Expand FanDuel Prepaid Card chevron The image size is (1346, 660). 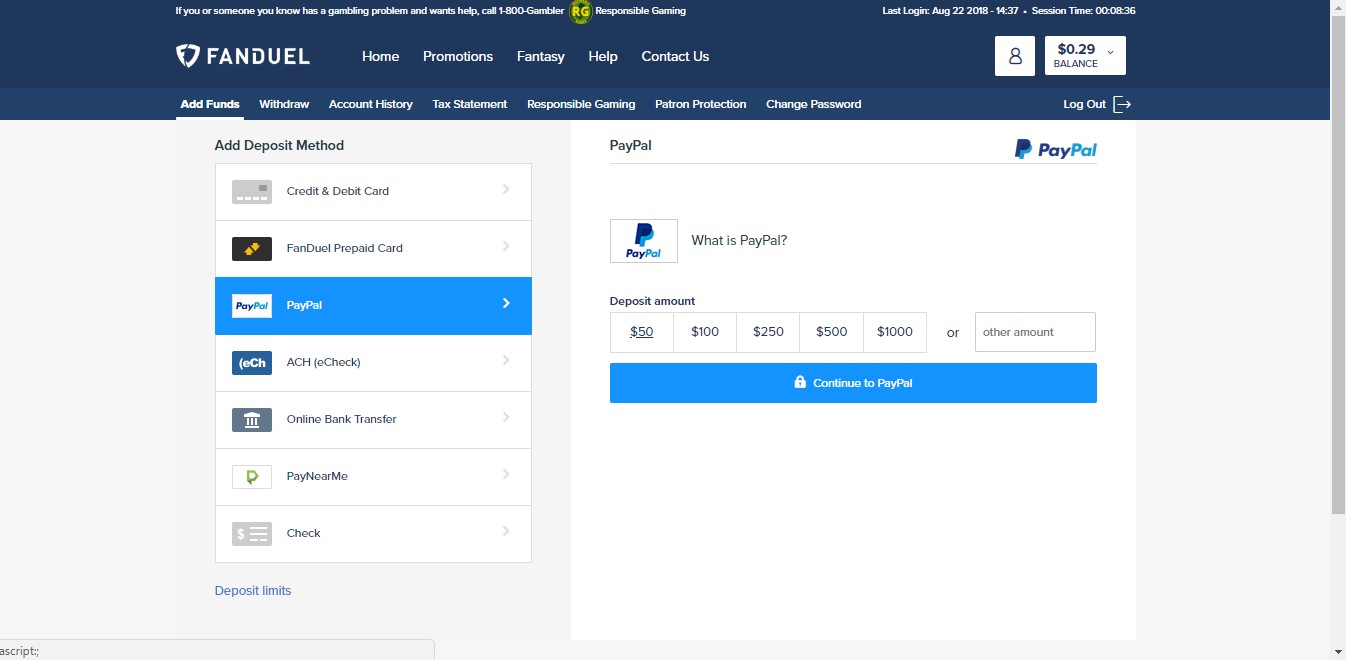506,246
